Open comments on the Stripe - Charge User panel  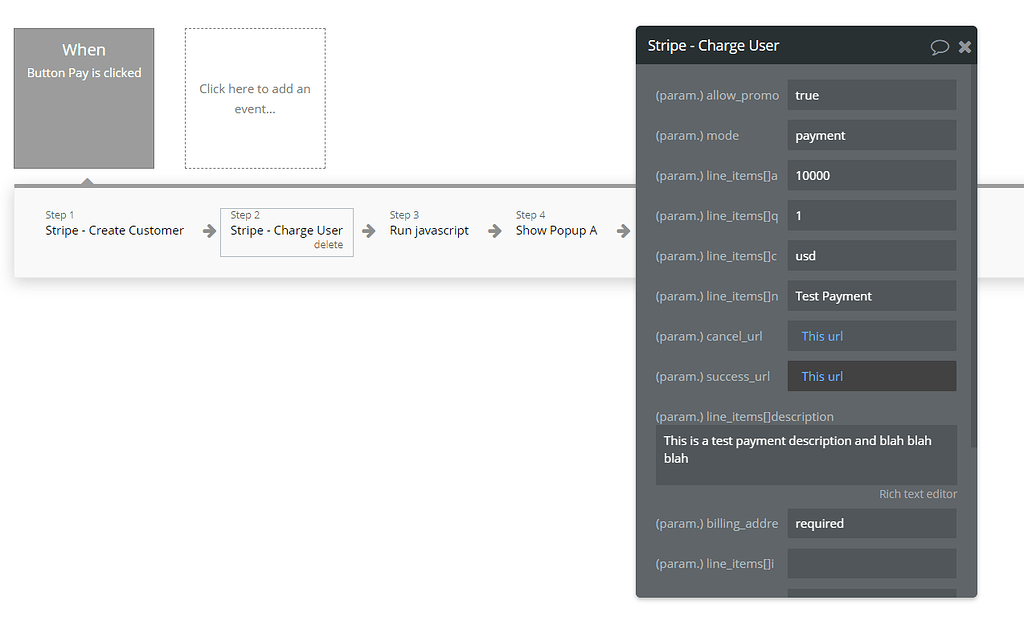click(938, 46)
